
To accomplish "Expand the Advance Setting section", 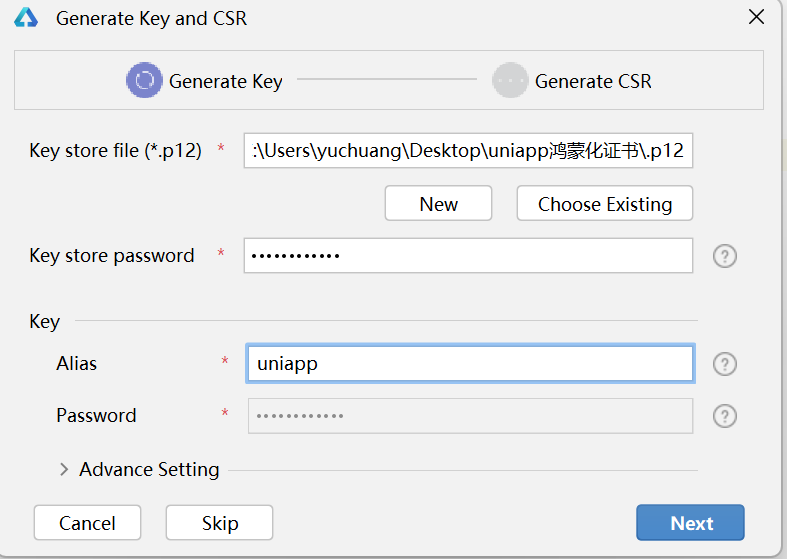I will coord(64,470).
